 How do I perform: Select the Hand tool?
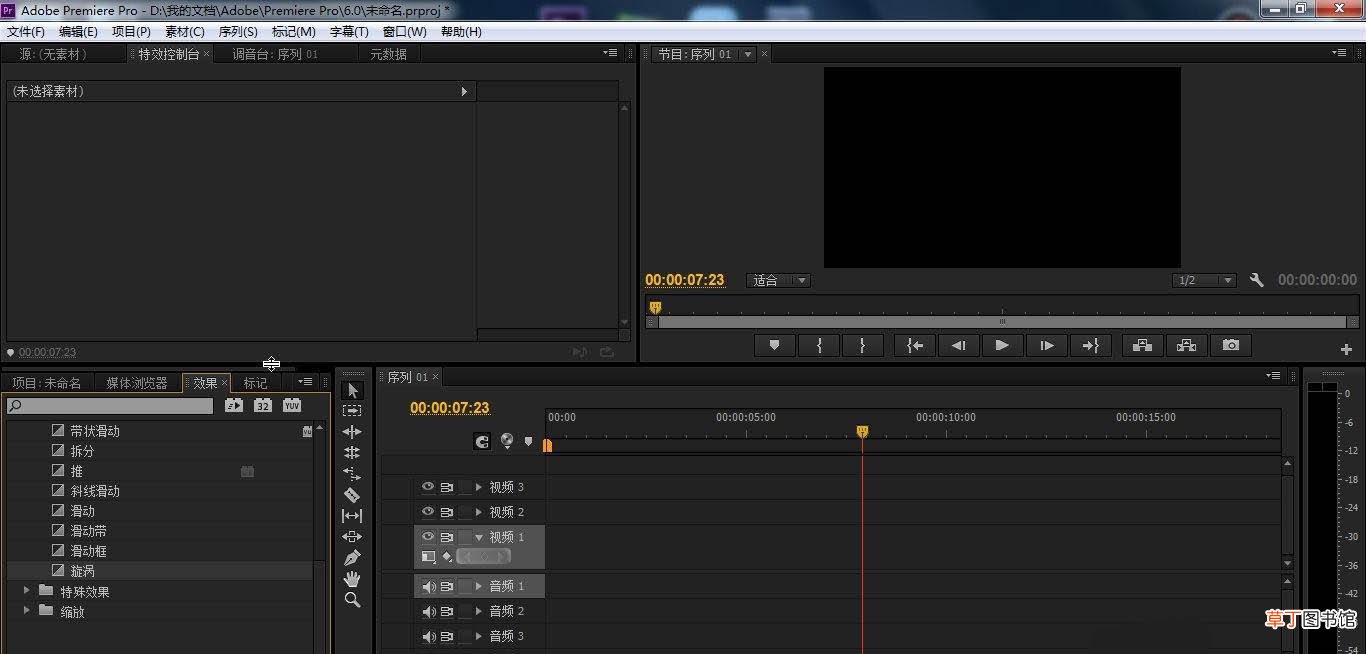coord(352,579)
